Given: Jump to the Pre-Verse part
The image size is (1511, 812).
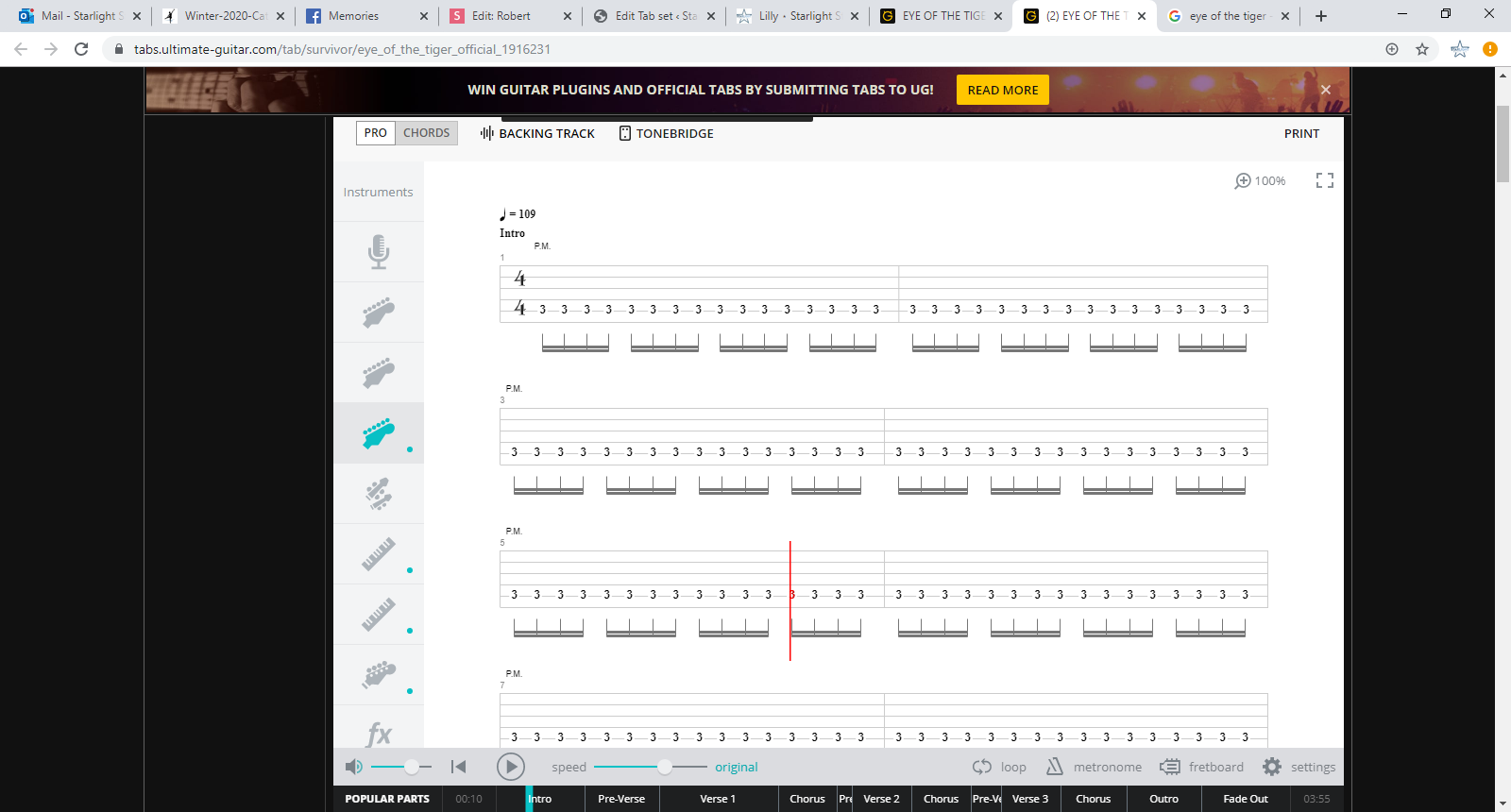Looking at the screenshot, I should [x=621, y=799].
